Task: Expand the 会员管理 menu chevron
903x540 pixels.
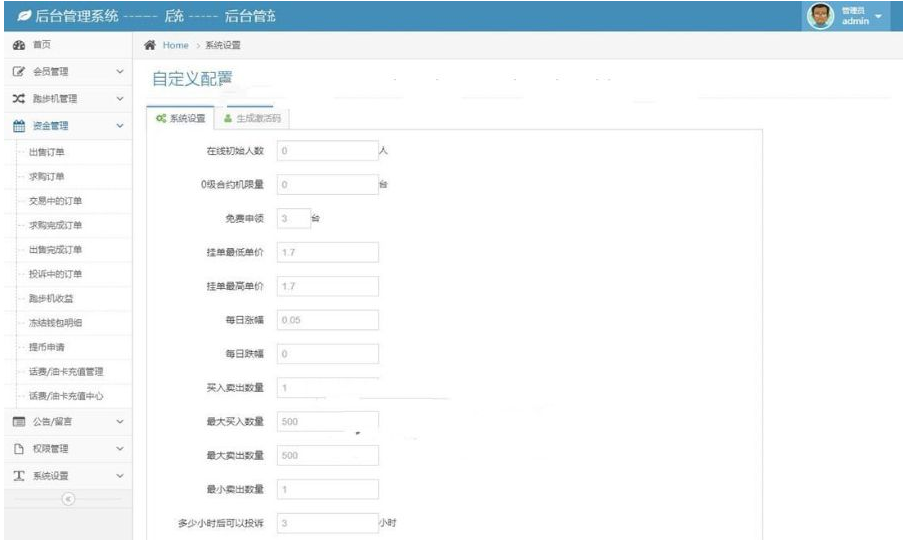Action: pos(120,72)
